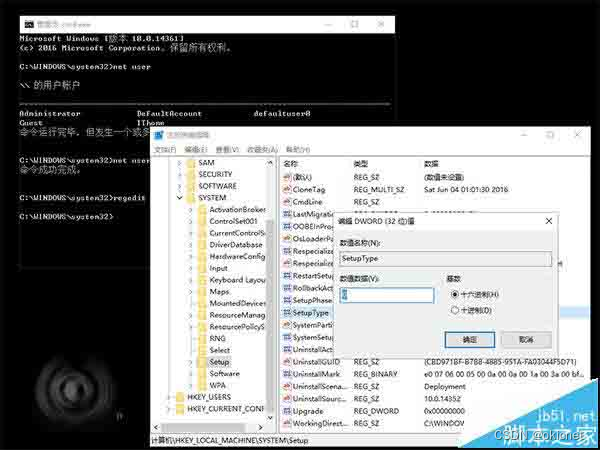The width and height of the screenshot is (600, 450).
Task: Click the value data input field
Action: click(386, 295)
